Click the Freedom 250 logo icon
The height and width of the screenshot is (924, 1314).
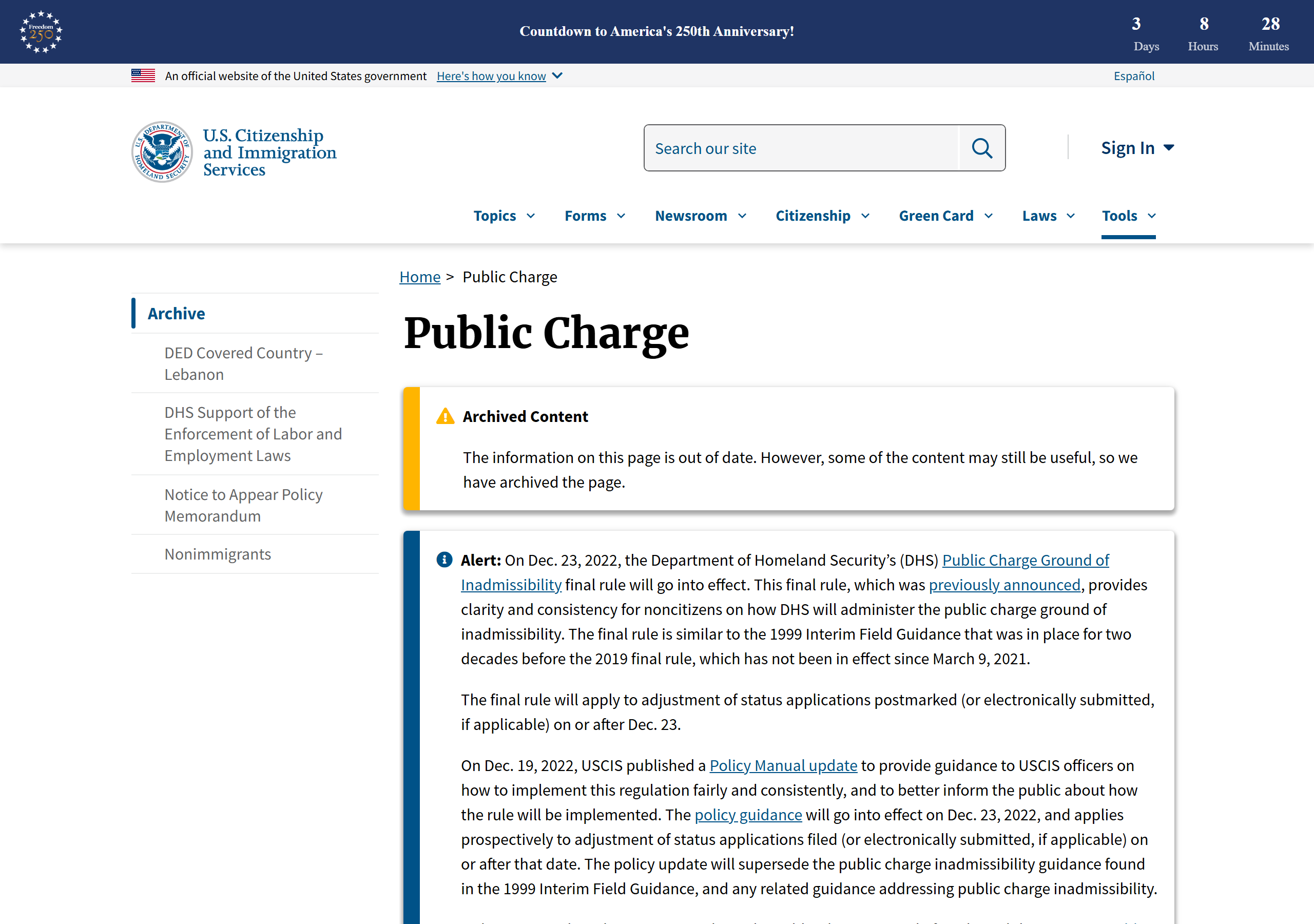[41, 31]
